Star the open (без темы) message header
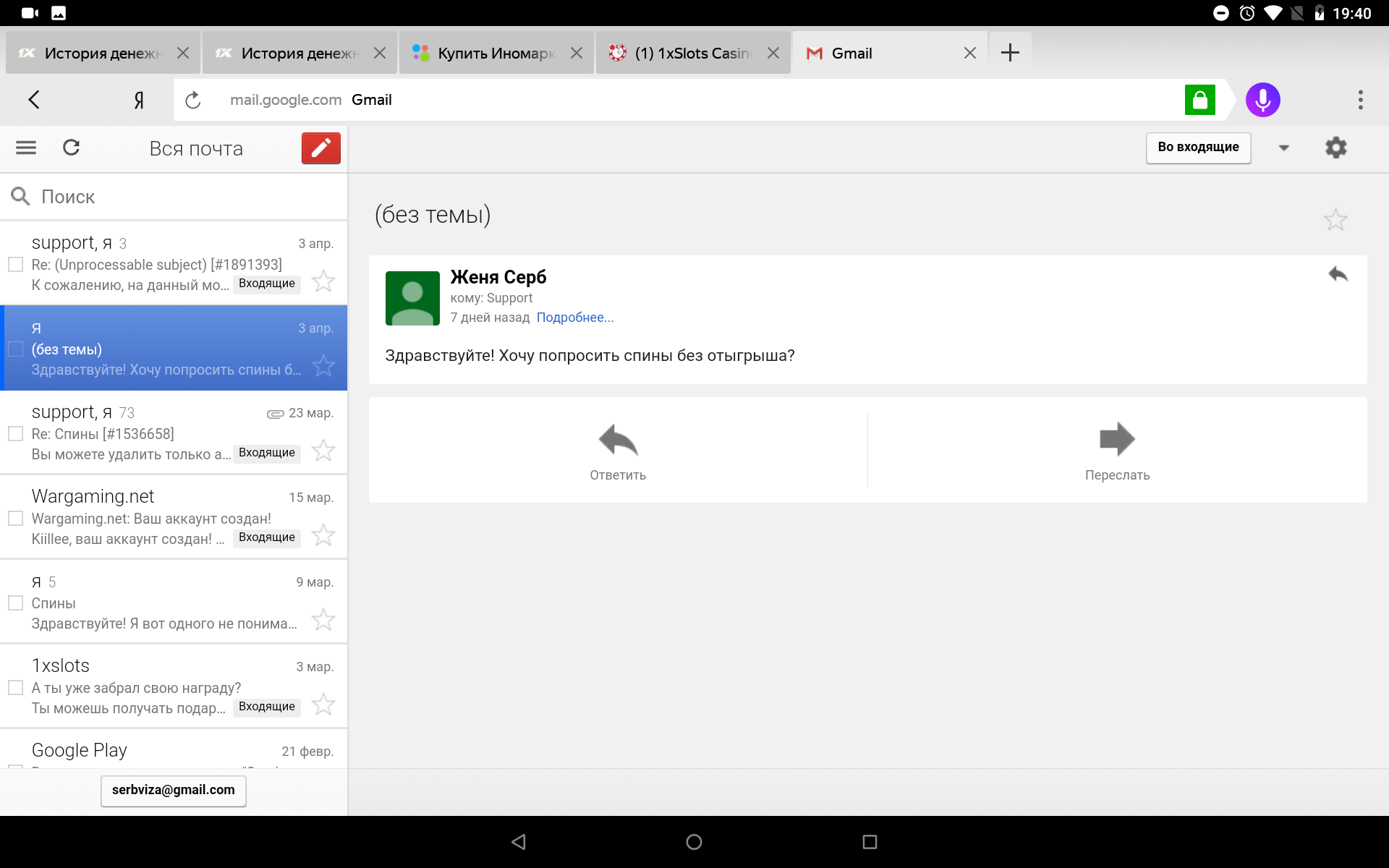The width and height of the screenshot is (1389, 868). click(x=1335, y=219)
